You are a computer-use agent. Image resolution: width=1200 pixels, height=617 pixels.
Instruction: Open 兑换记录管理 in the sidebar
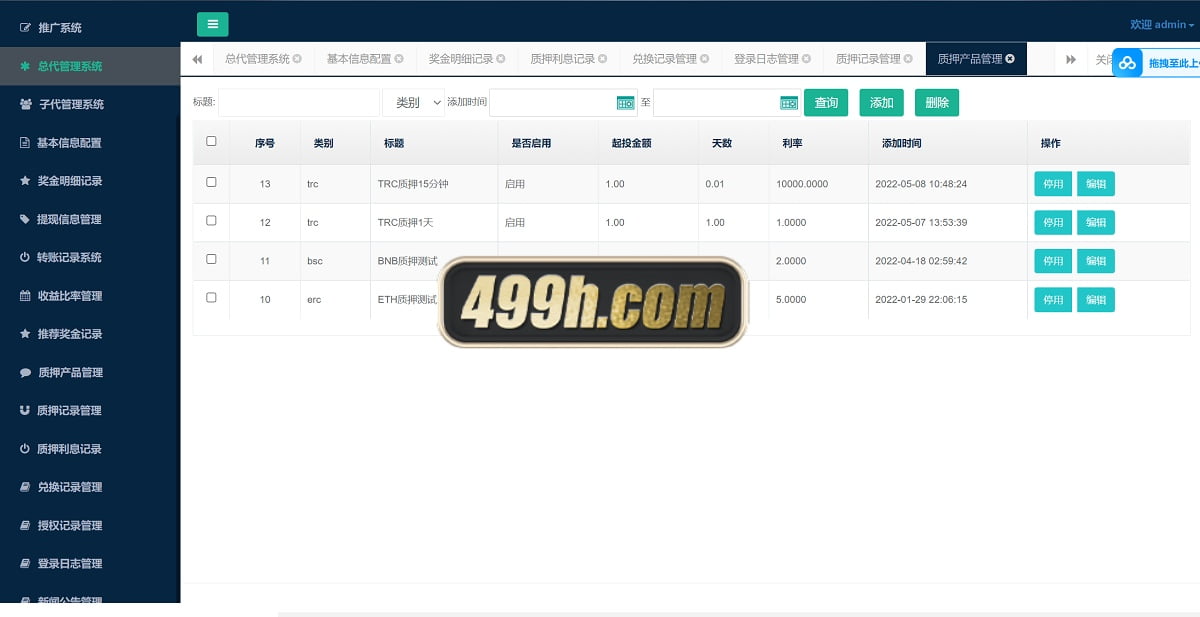[70, 487]
